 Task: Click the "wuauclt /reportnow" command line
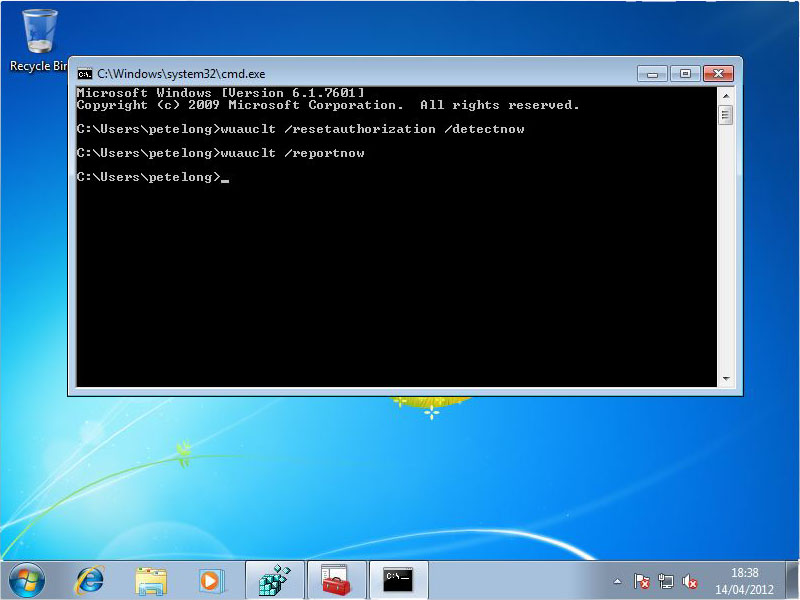click(x=292, y=153)
